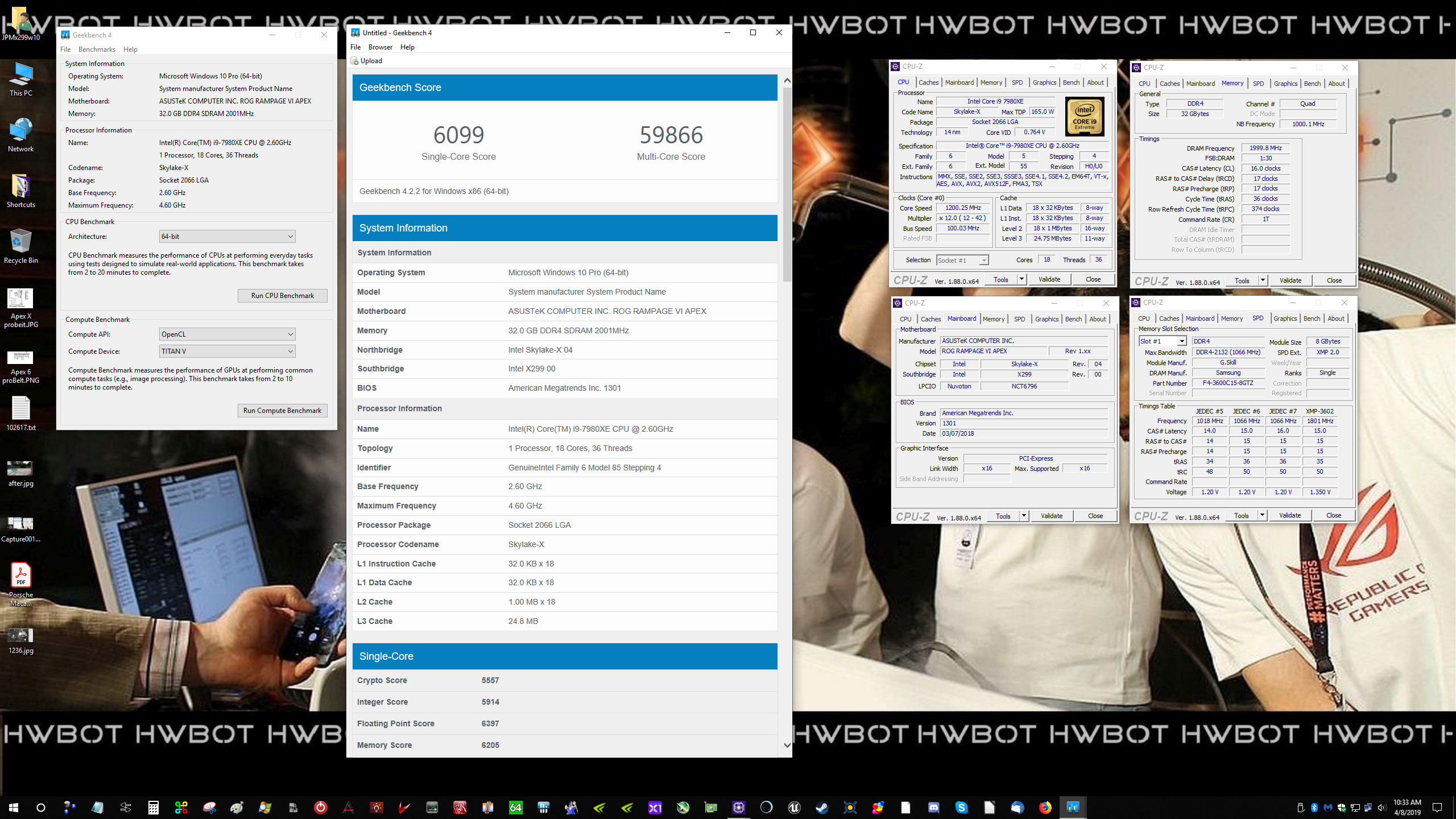Expand the Architecture 64-bit dropdown
The height and width of the screenshot is (819, 1456).
(x=227, y=237)
